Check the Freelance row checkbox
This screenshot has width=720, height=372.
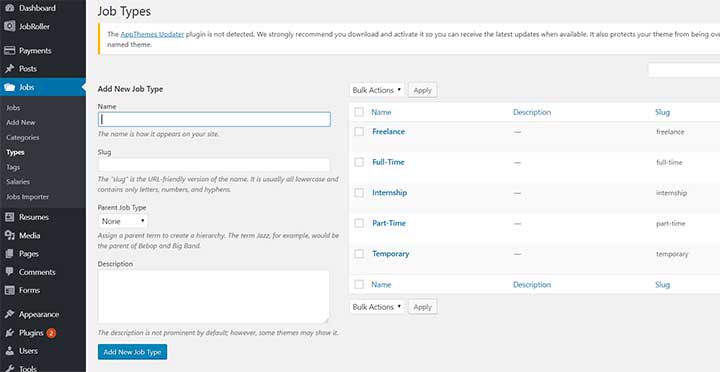coord(359,132)
